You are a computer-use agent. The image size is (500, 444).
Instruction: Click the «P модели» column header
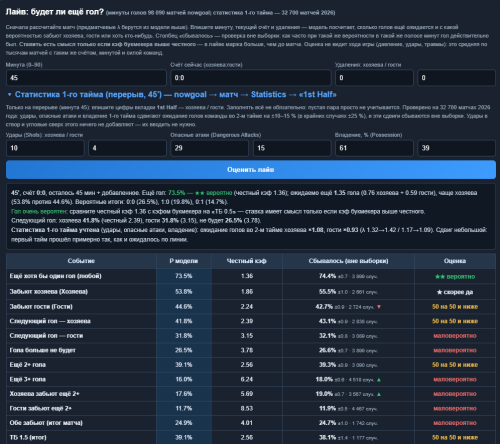click(184, 261)
